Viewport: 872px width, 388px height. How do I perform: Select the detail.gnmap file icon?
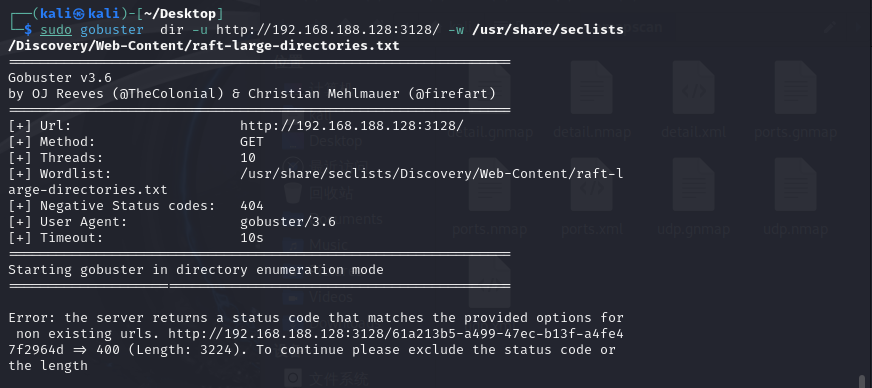tap(489, 88)
